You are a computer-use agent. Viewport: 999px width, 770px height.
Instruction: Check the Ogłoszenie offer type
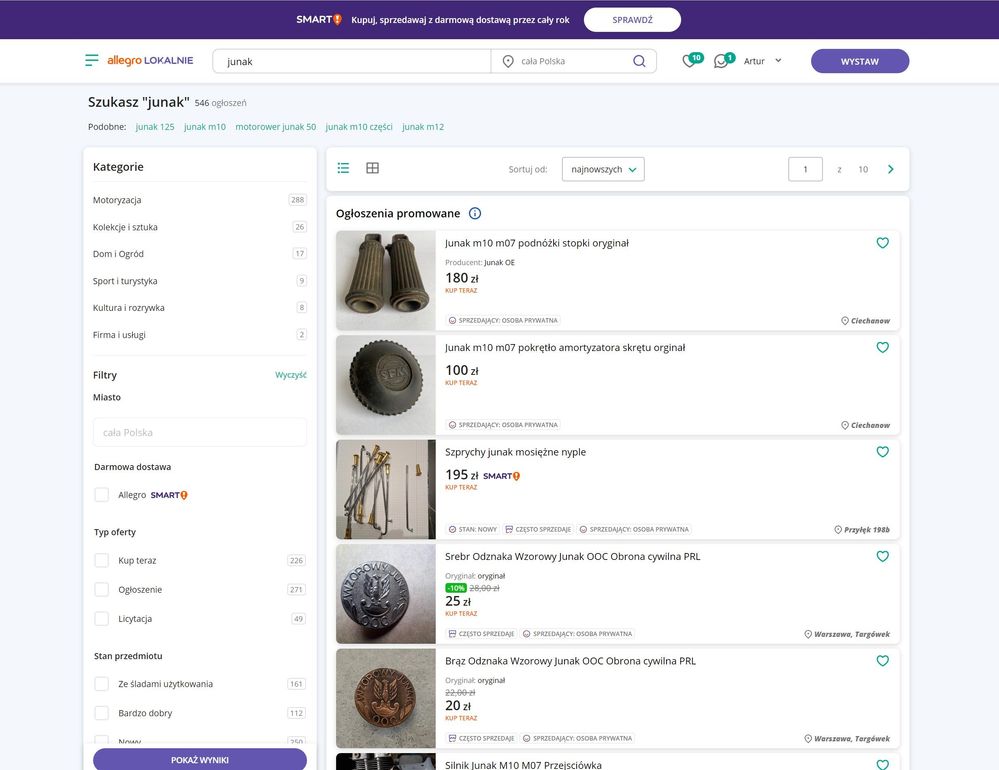[x=101, y=590]
